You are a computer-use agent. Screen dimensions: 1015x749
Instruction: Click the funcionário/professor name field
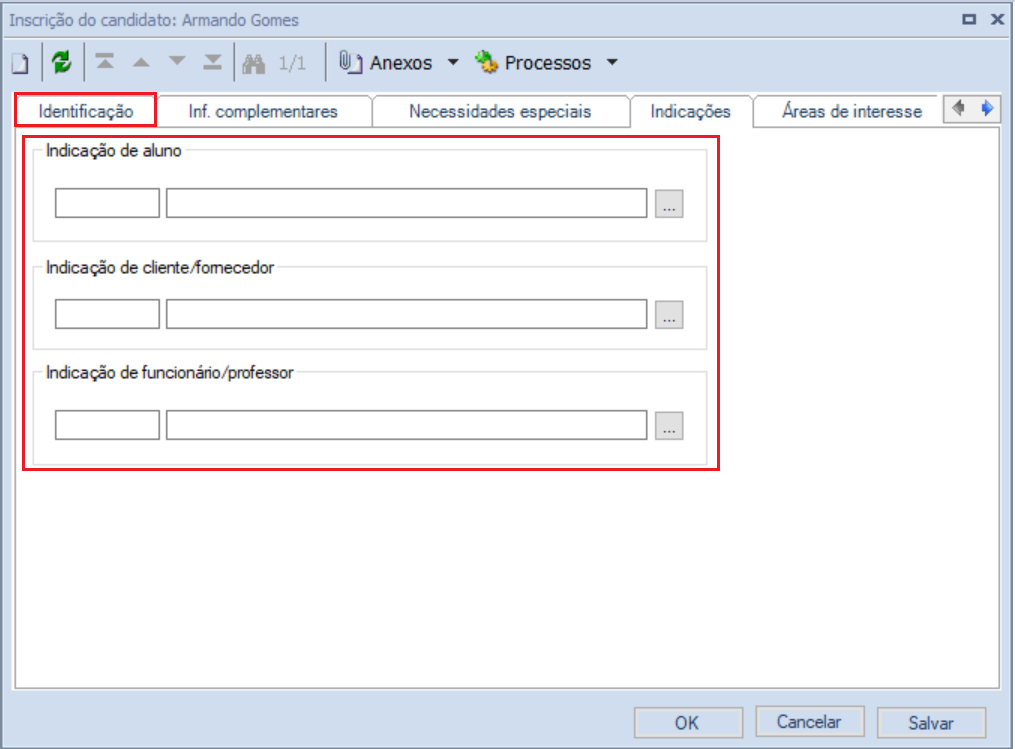(x=407, y=425)
